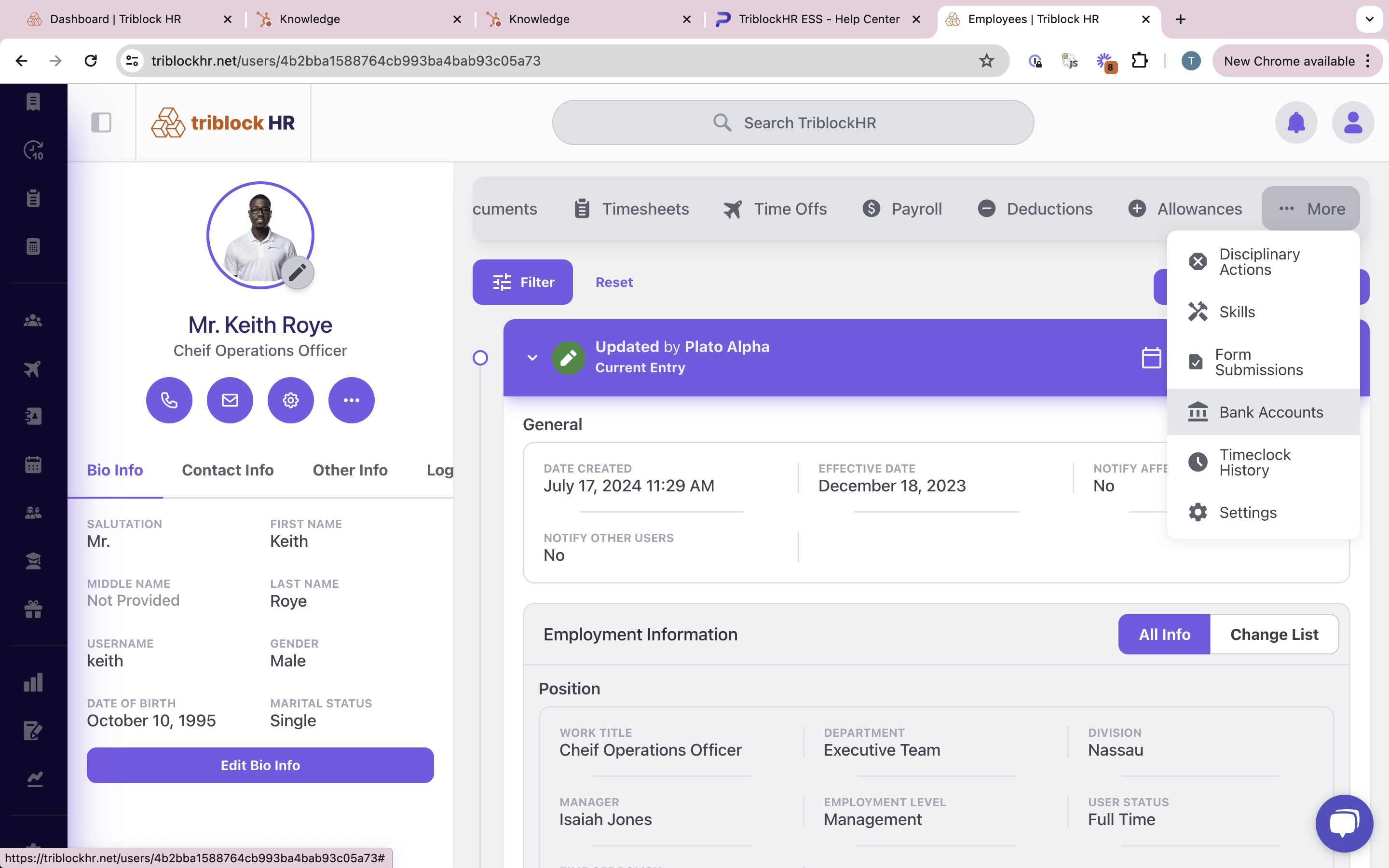Select the timeline circle marker for current entry

(480, 358)
